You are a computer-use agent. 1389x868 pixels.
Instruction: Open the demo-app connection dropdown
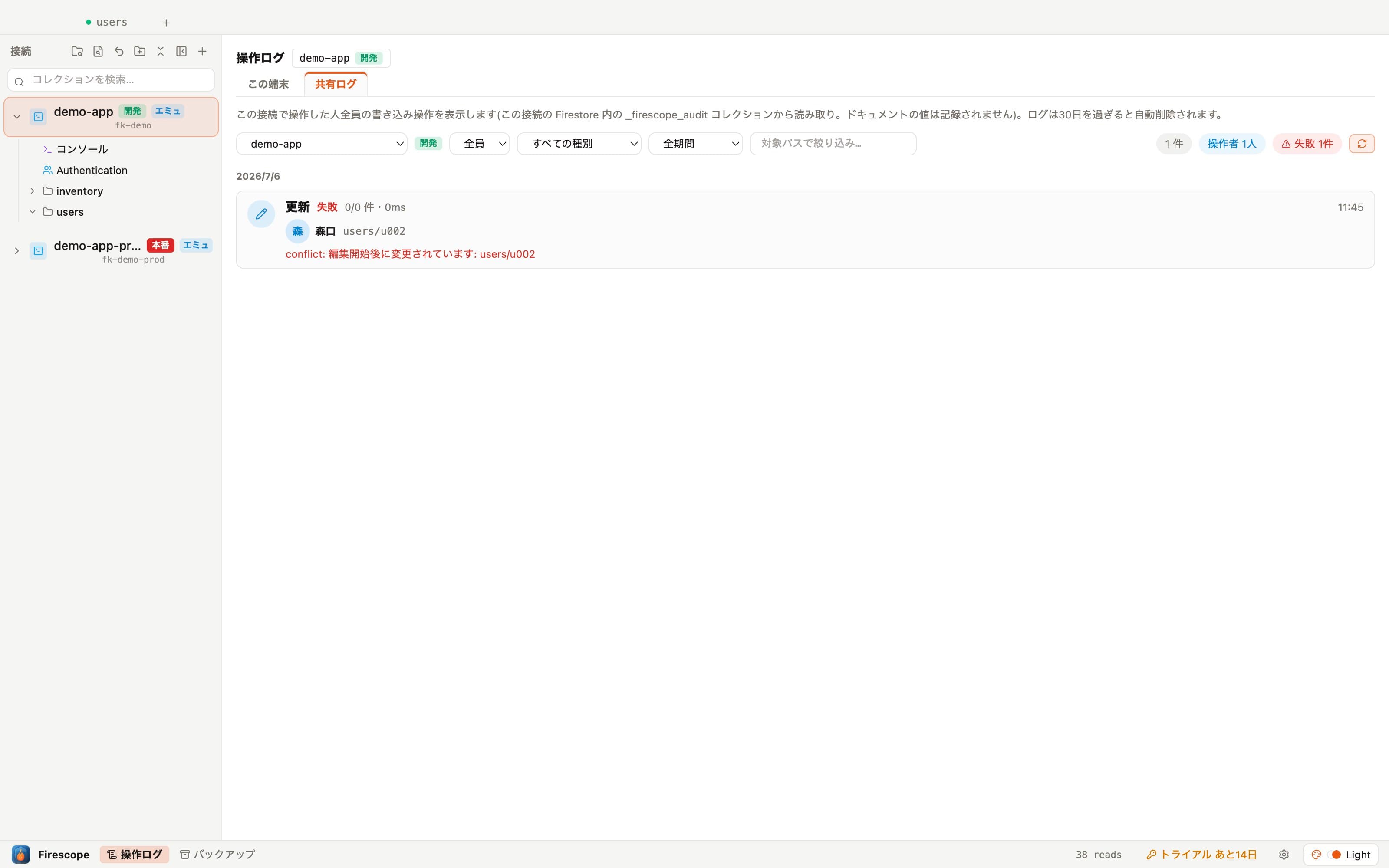[321, 144]
